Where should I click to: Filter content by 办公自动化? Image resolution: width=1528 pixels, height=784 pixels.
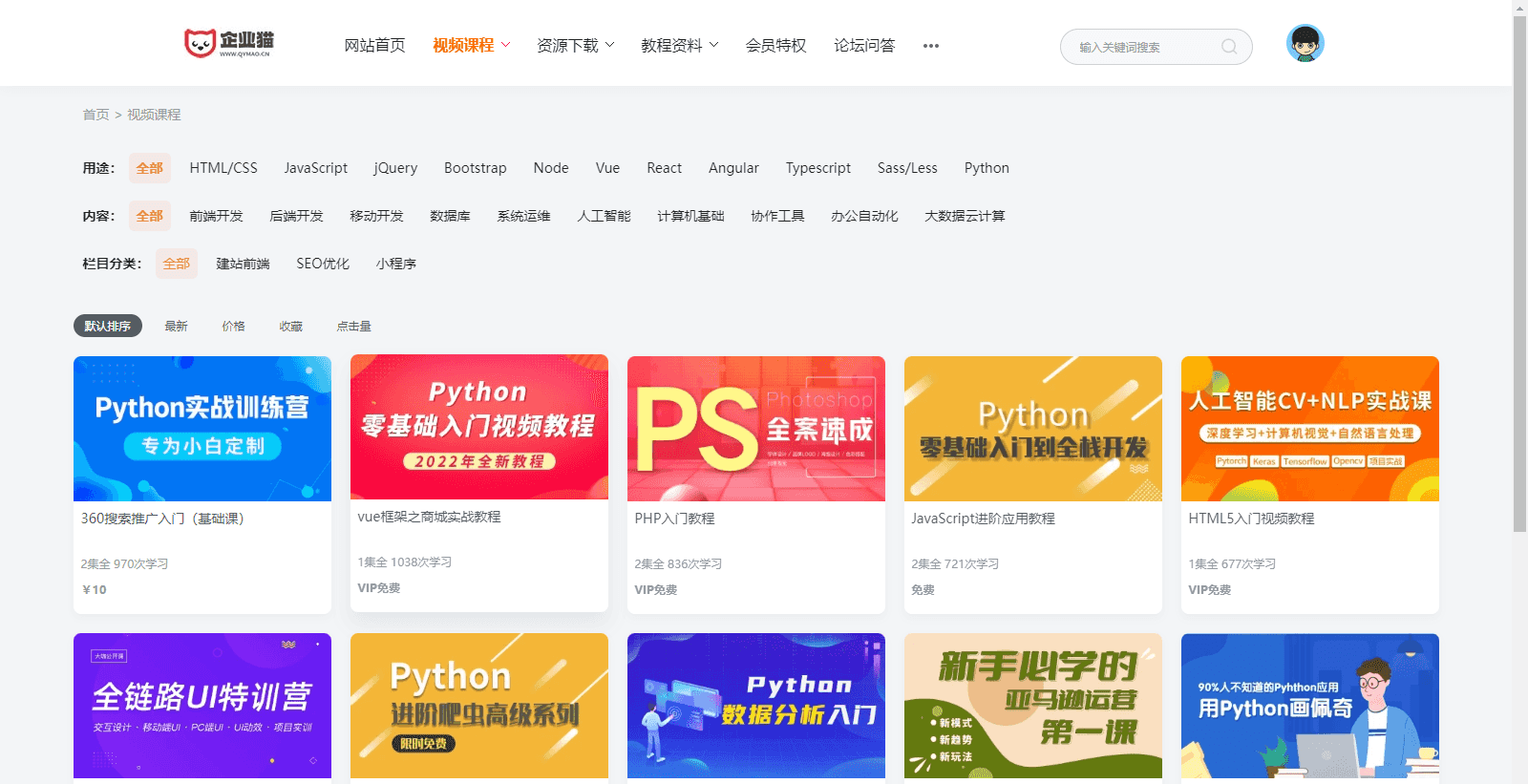click(864, 216)
